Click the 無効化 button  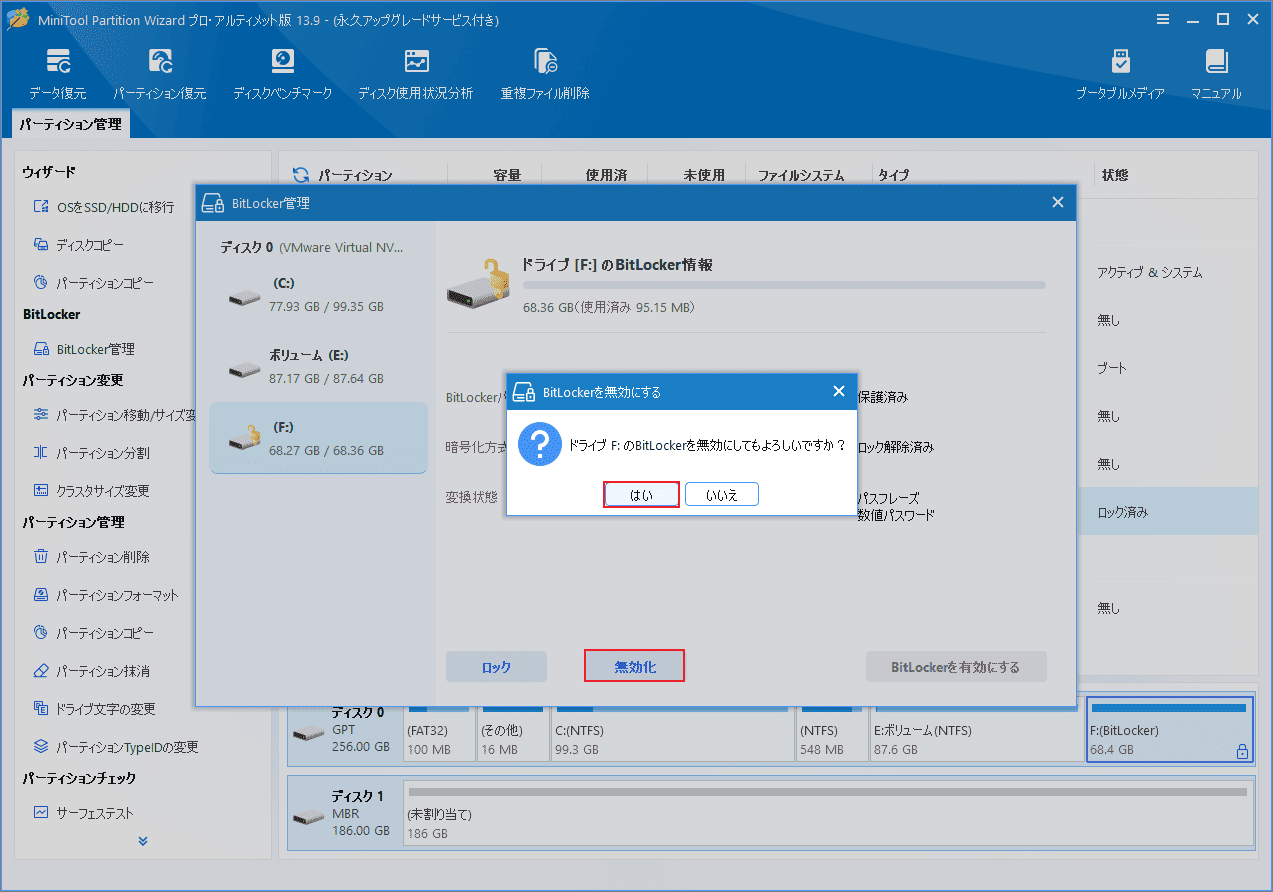pos(635,667)
